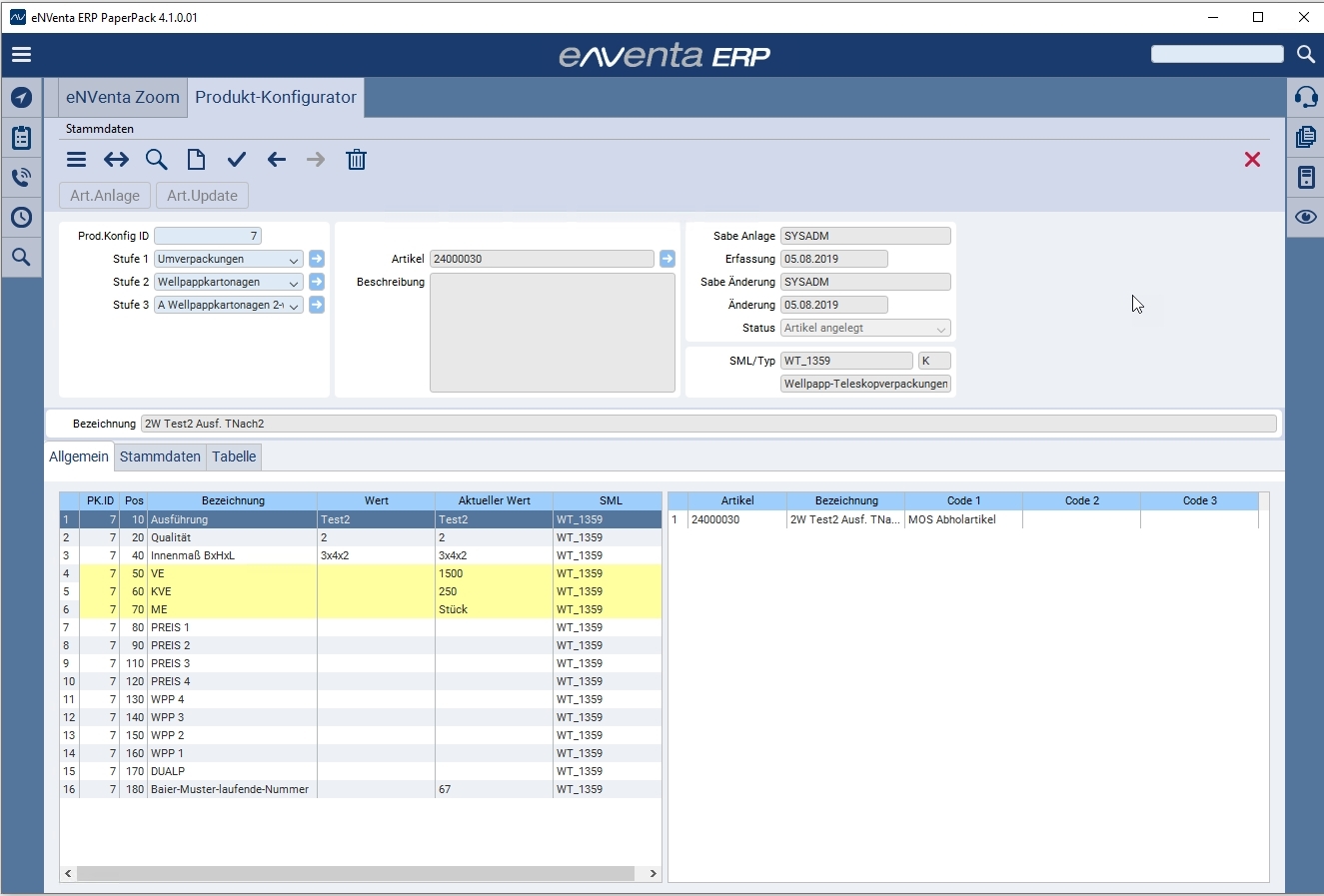Click the Art.Update button
This screenshot has width=1324, height=896.
pyautogui.click(x=202, y=196)
